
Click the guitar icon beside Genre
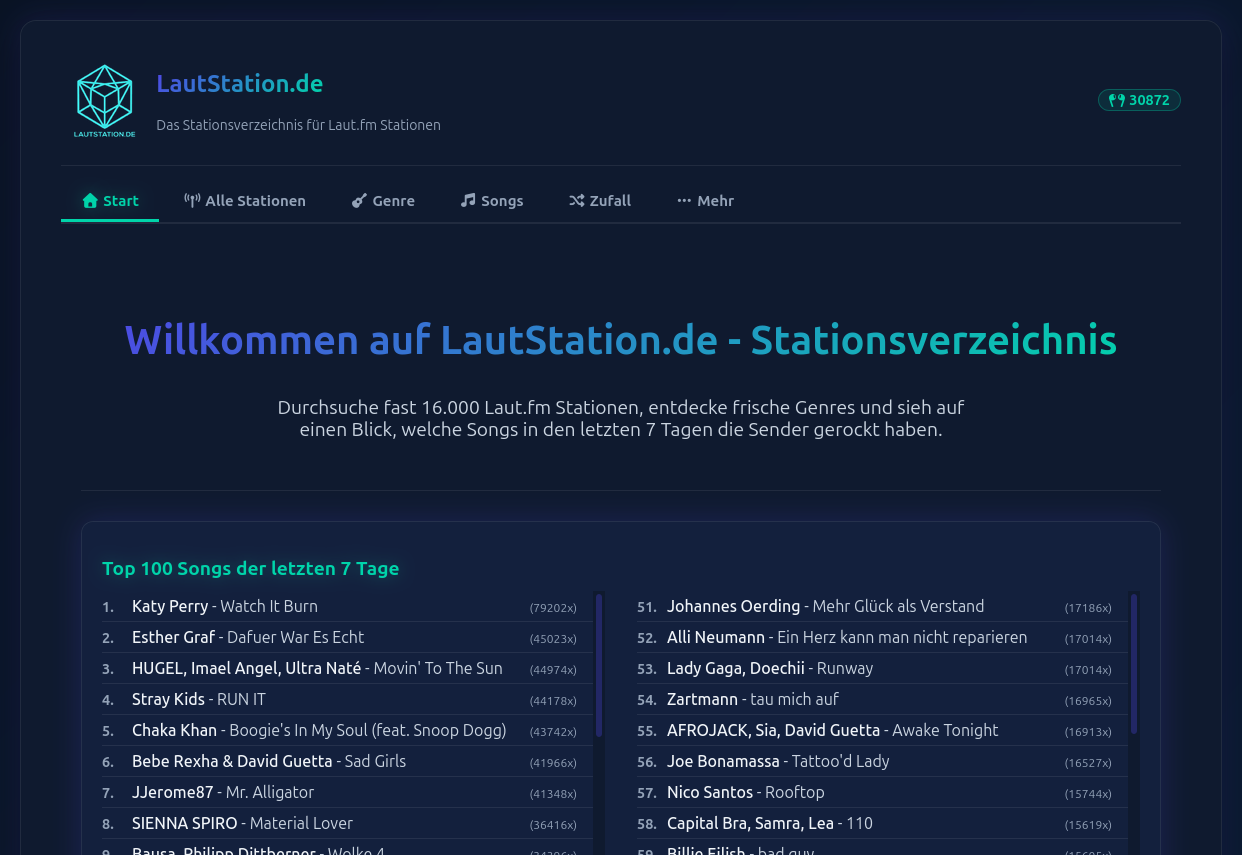(x=359, y=201)
